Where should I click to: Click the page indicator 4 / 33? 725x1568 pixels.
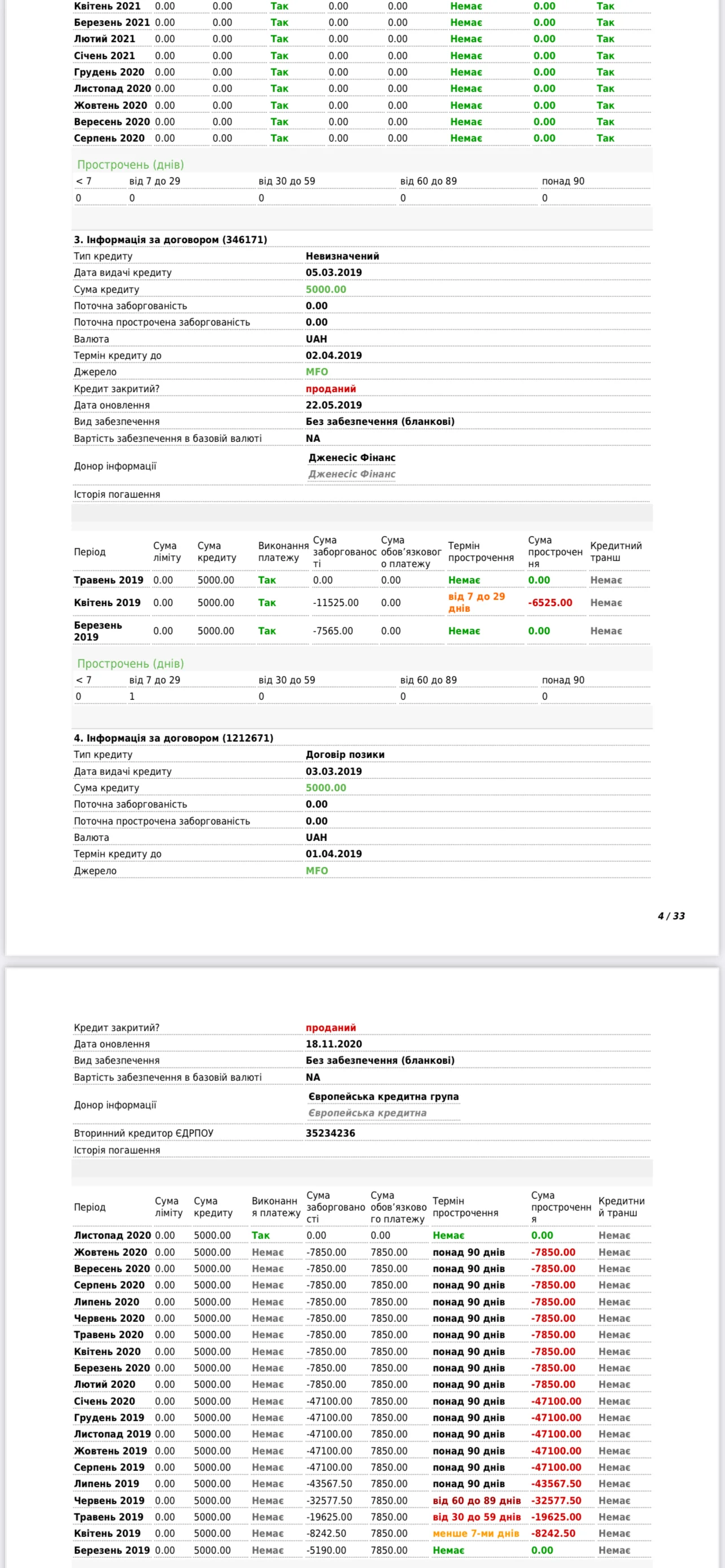(671, 916)
